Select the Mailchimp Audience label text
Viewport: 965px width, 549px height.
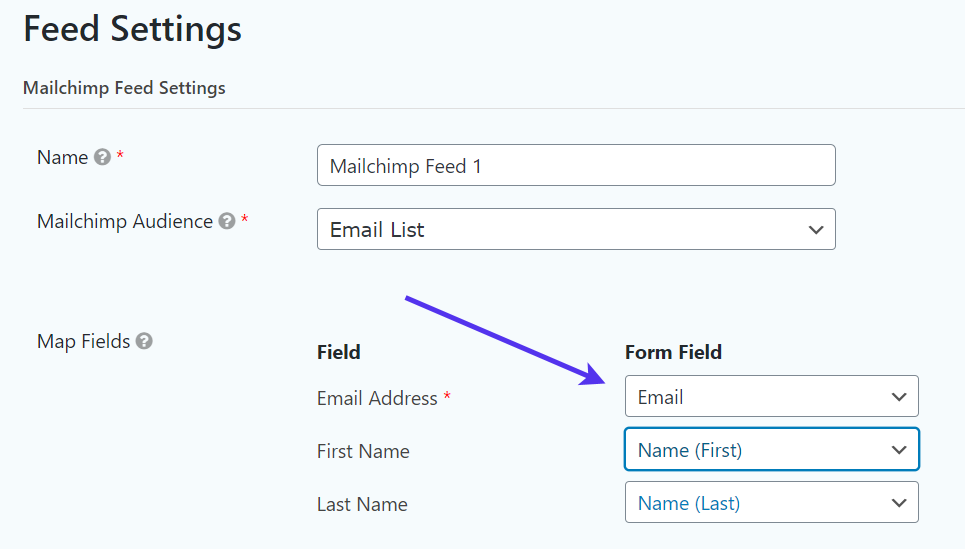point(124,221)
